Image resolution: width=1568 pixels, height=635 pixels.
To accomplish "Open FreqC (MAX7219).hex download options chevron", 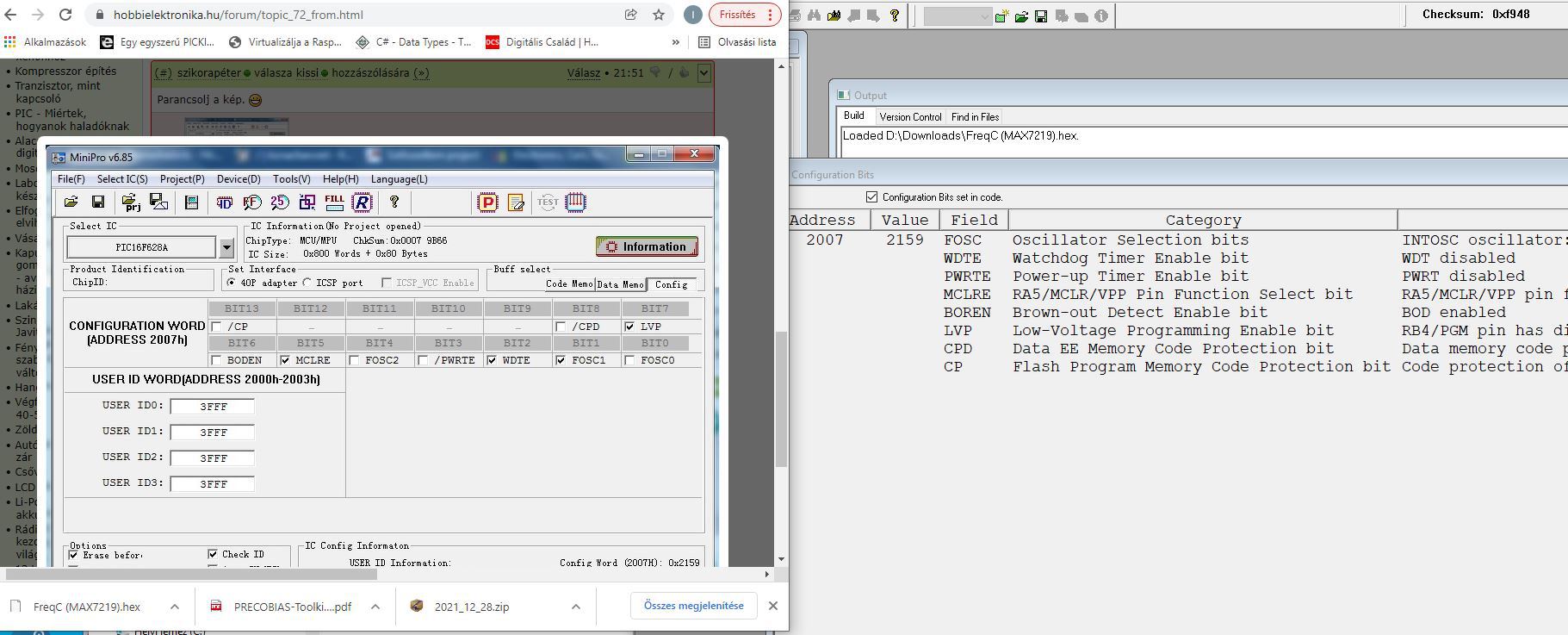I will point(175,607).
